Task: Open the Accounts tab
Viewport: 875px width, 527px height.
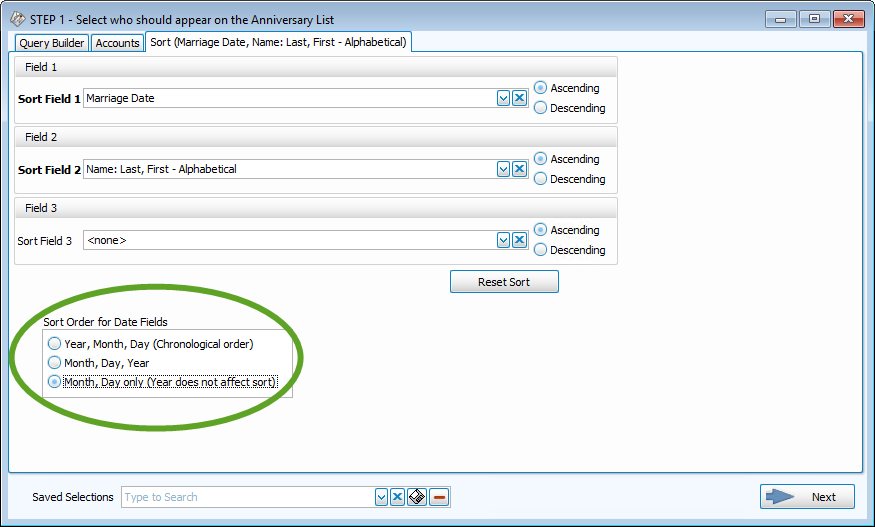Action: pyautogui.click(x=117, y=43)
